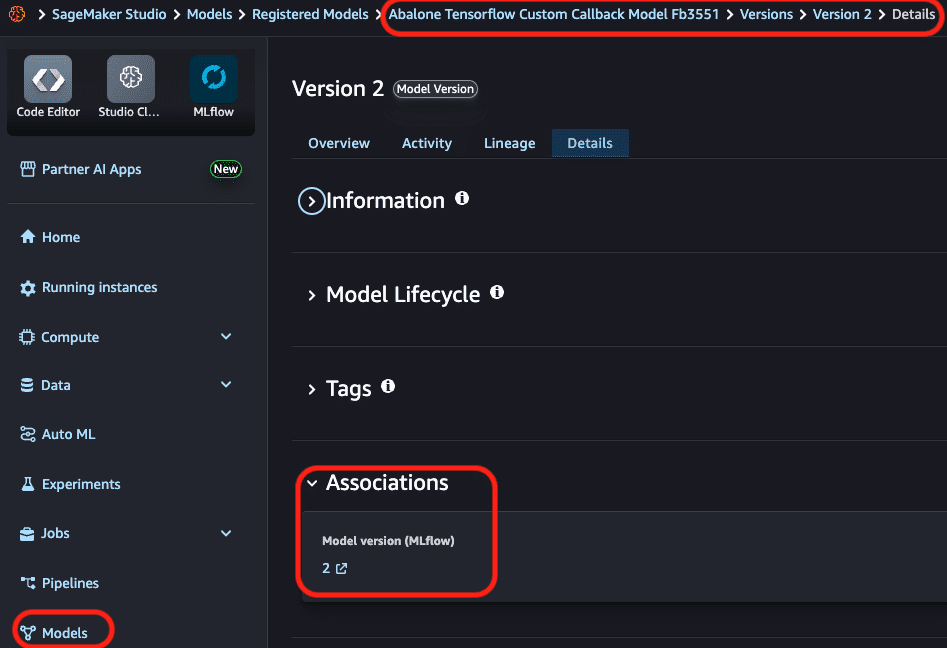This screenshot has height=648, width=947.
Task: Switch to the Activity tab
Action: click(x=426, y=143)
